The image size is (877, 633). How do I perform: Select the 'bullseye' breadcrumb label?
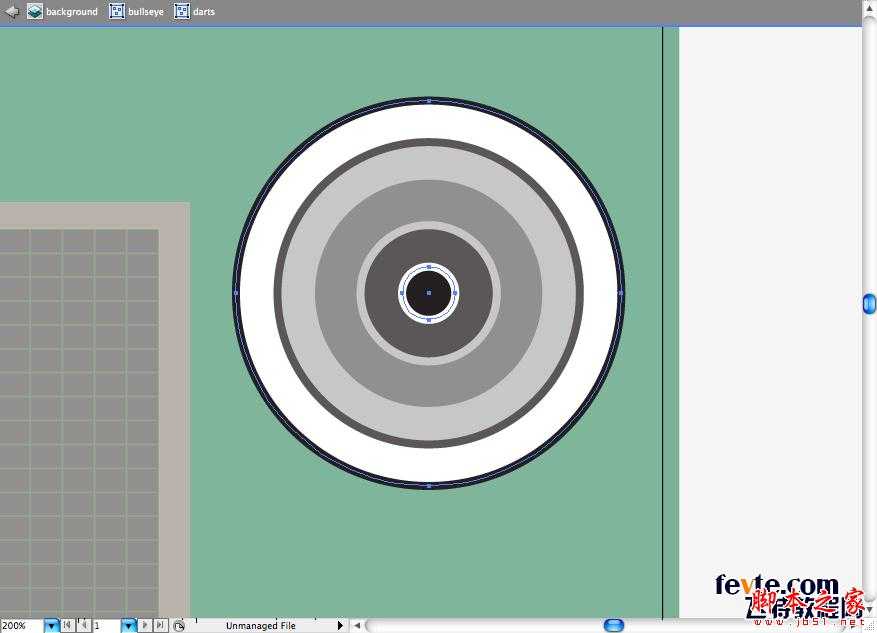146,12
